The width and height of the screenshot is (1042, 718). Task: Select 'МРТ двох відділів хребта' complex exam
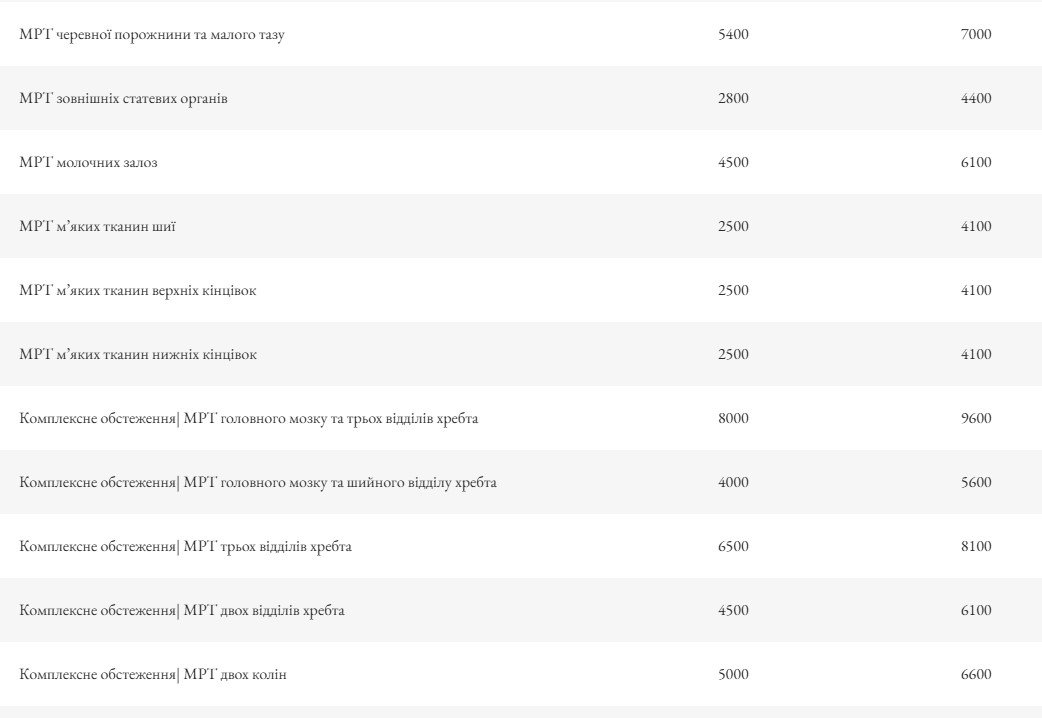182,611
